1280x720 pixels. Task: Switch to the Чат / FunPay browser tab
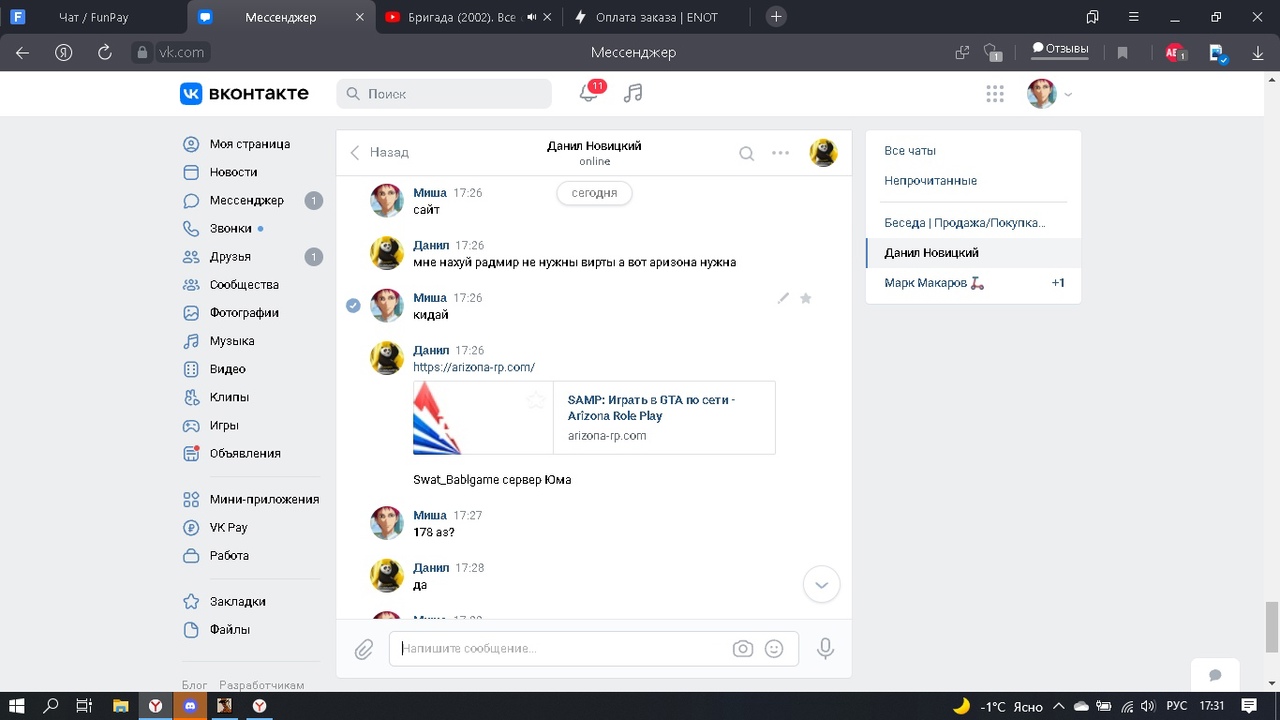92,17
